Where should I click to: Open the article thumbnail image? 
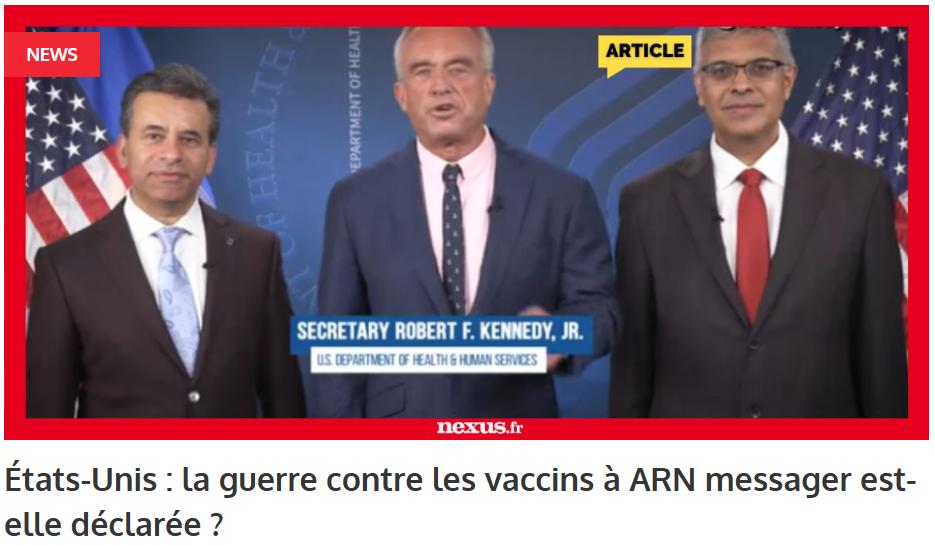point(466,222)
